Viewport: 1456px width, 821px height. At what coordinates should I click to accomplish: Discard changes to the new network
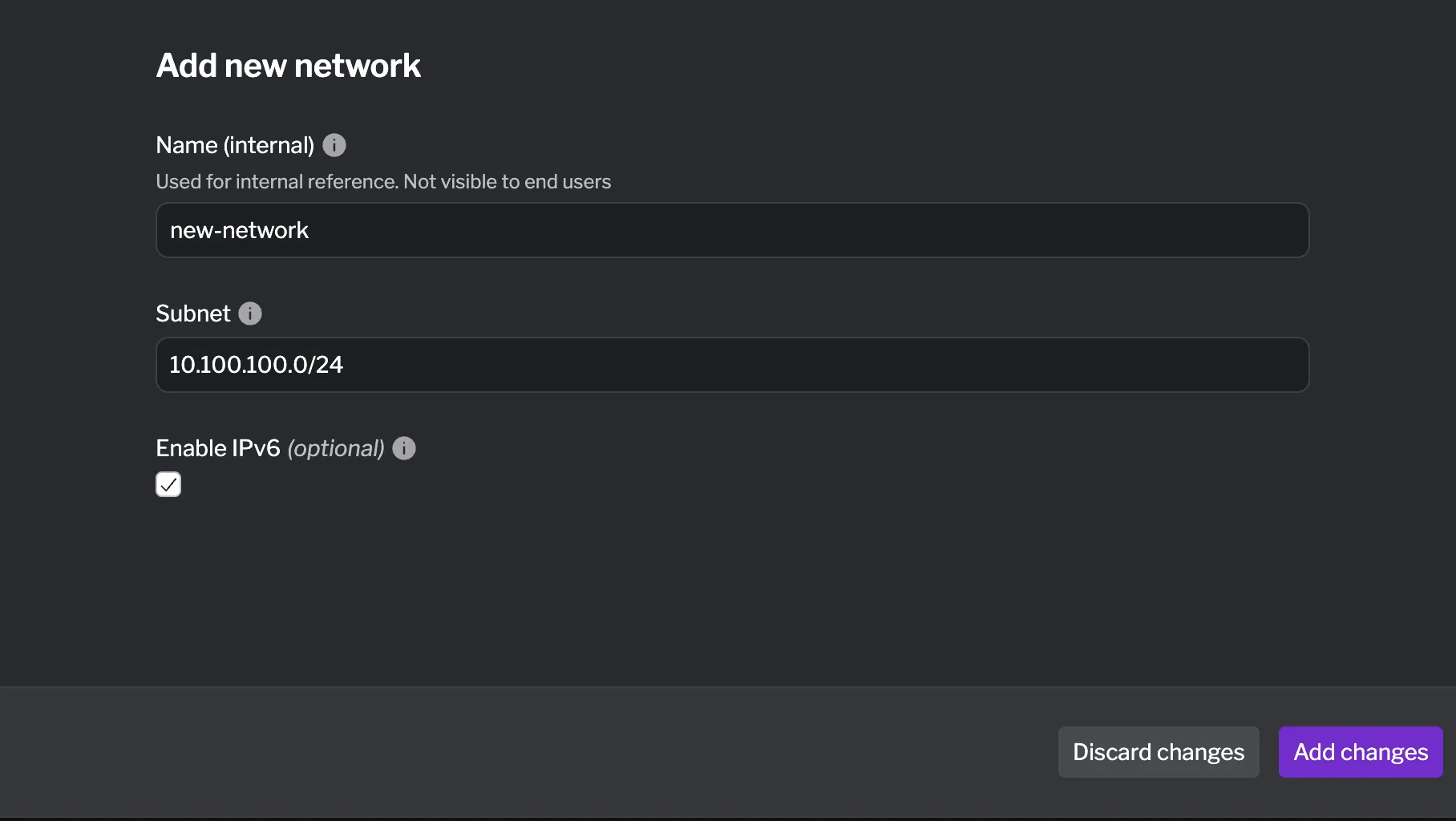coord(1158,752)
